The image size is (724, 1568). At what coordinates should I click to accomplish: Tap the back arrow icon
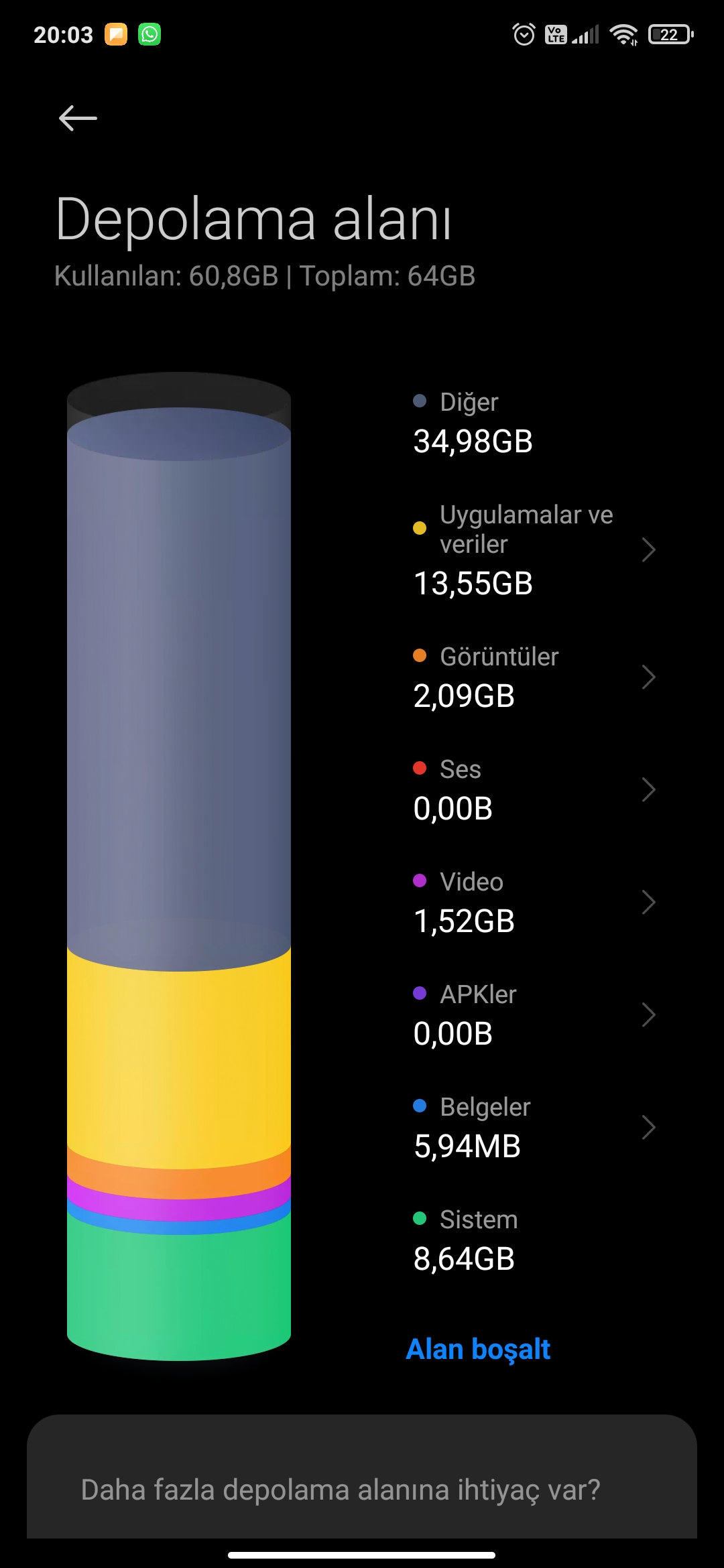78,118
